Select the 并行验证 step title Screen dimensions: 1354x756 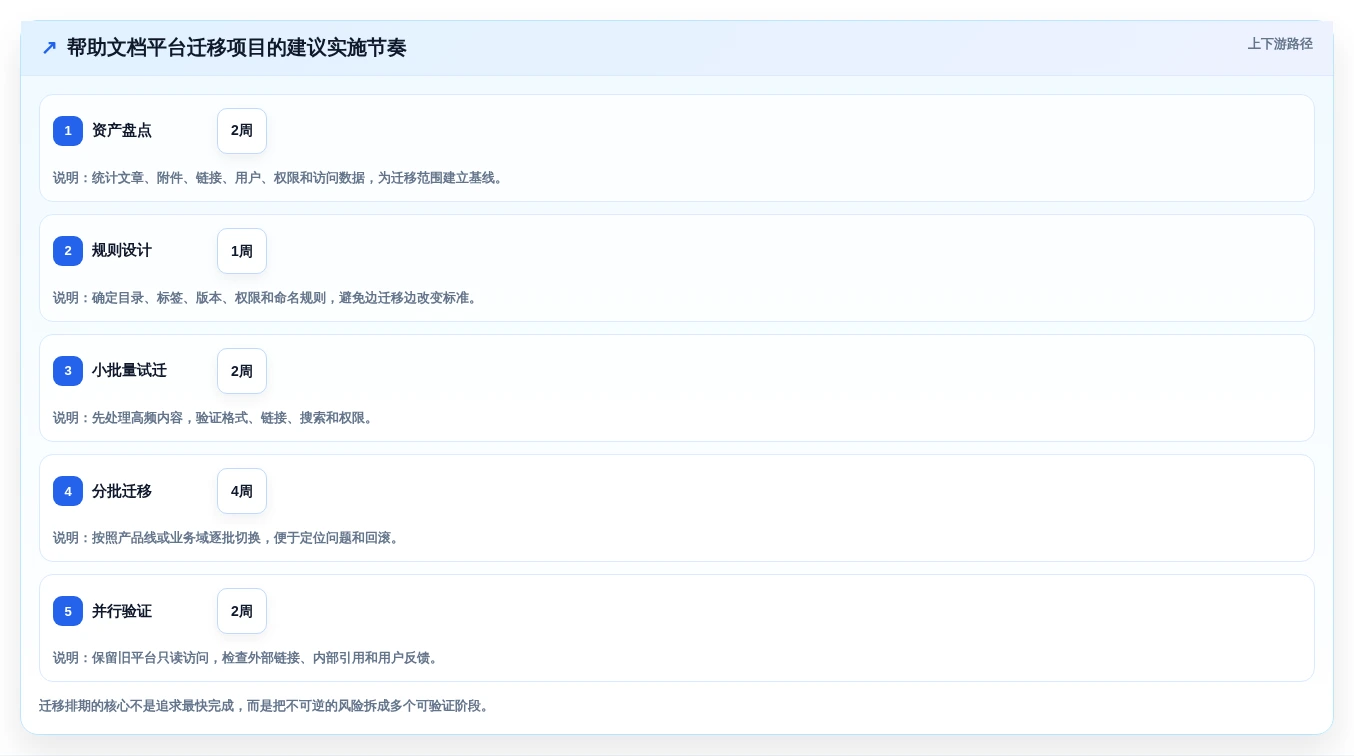tap(122, 611)
